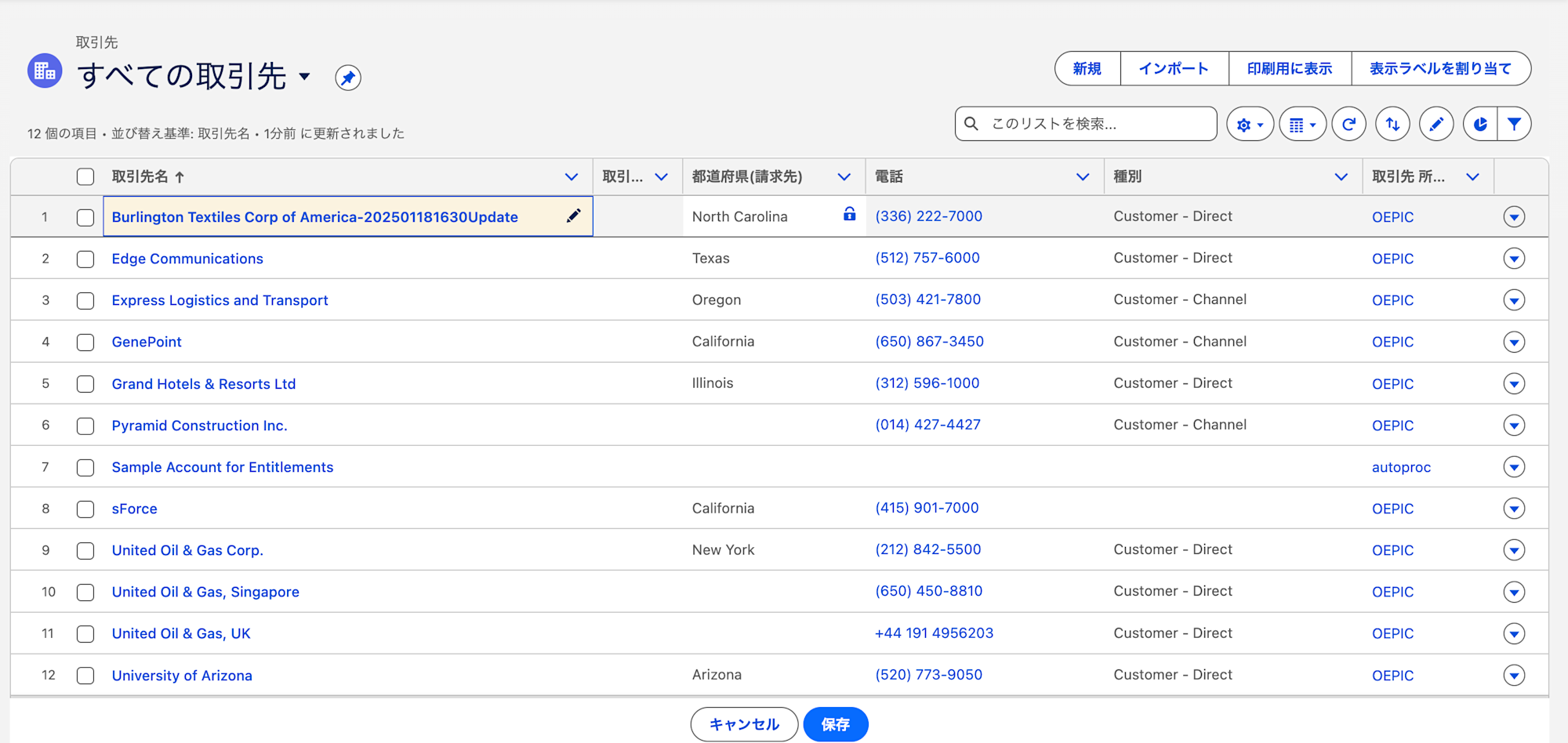Viewport: 1568px width, 743px height.
Task: Click the 新規 button
Action: coord(1087,68)
